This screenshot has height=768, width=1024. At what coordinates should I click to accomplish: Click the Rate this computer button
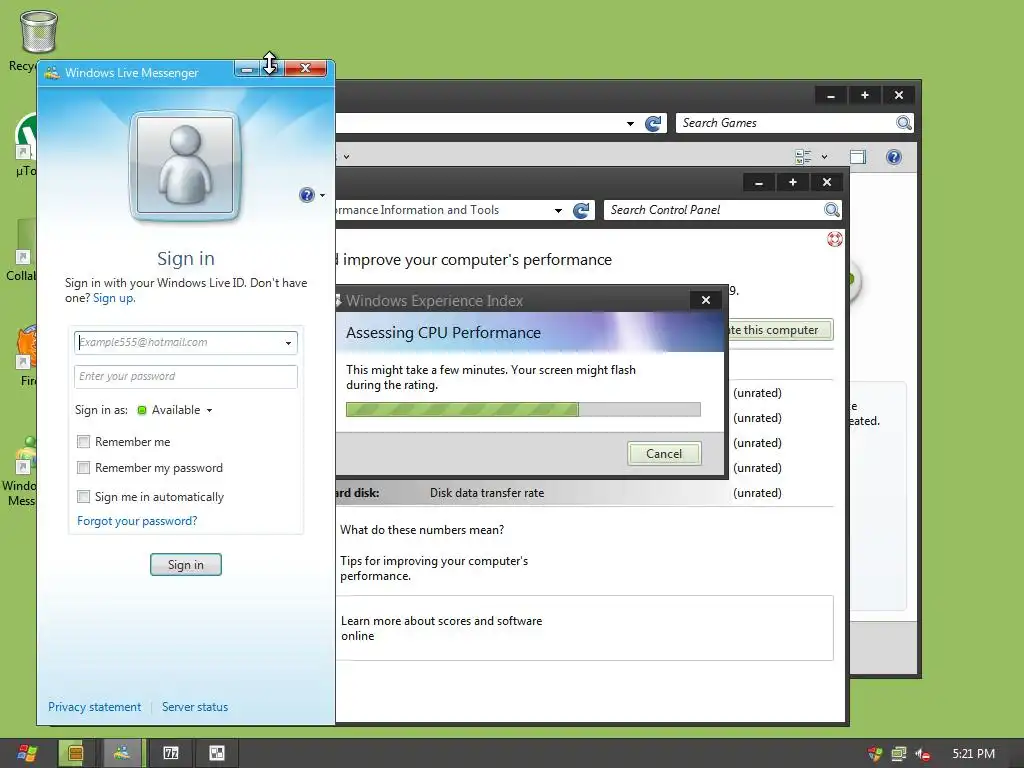tap(778, 330)
